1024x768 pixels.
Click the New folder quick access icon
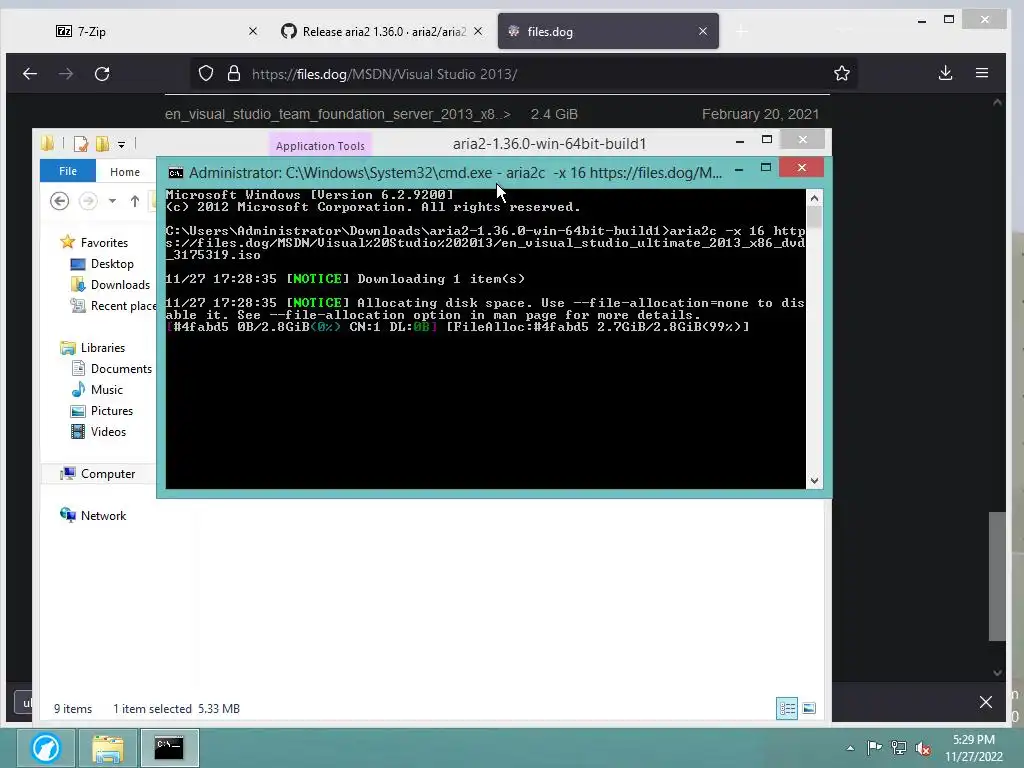click(103, 144)
